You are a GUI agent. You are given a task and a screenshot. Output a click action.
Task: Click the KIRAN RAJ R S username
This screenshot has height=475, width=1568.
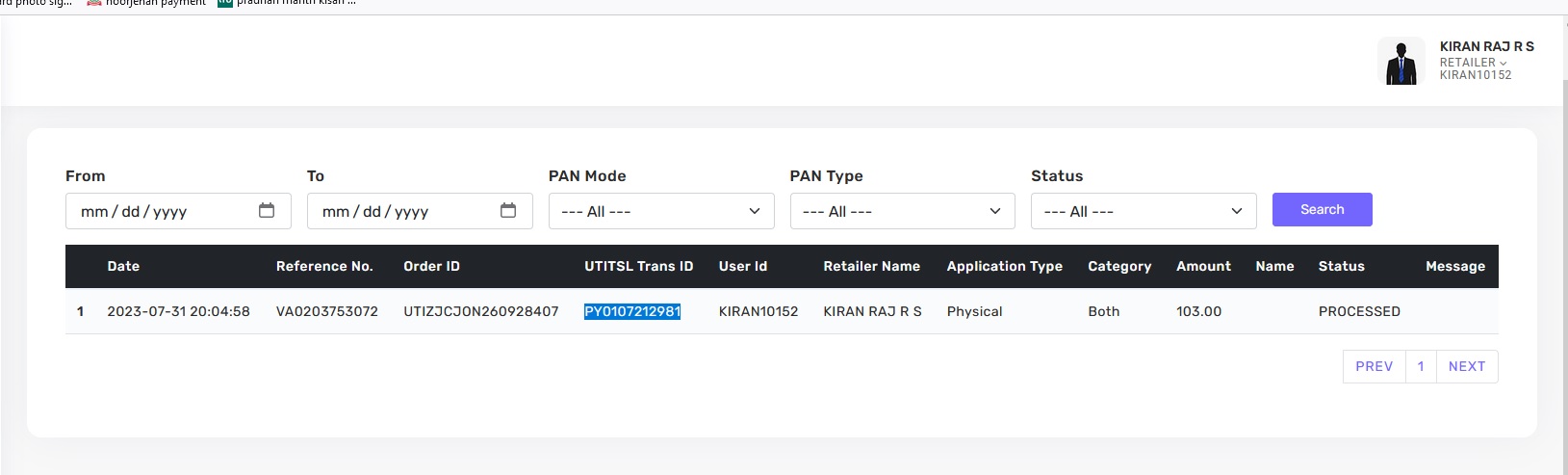1486,46
